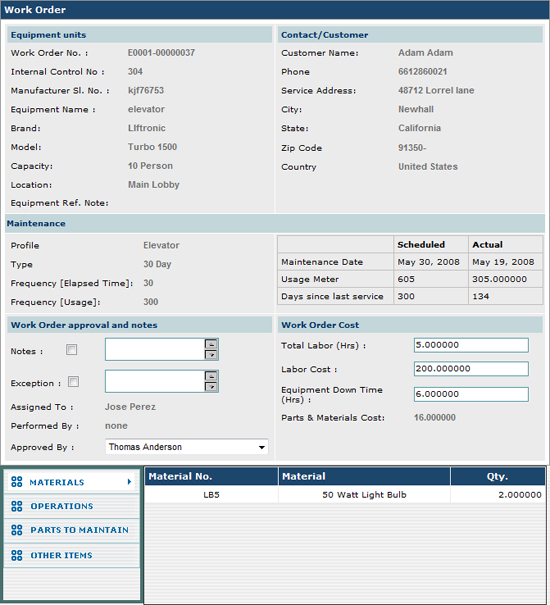
Task: Click Exception box scroll down arrow
Action: [211, 387]
